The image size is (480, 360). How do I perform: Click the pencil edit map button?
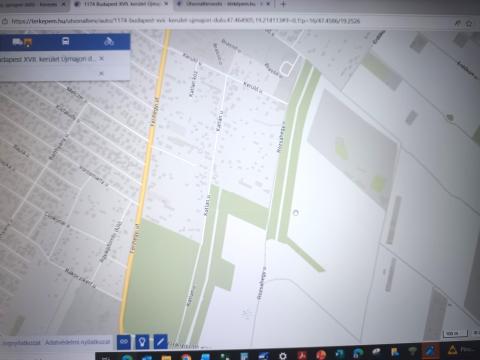pyautogui.click(x=160, y=341)
